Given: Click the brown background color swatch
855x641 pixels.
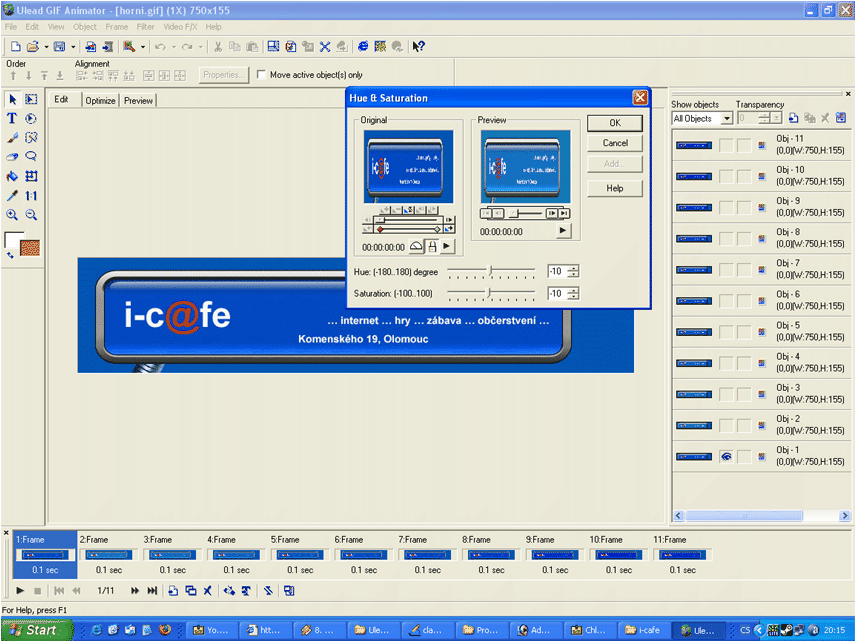Looking at the screenshot, I should click(30, 248).
